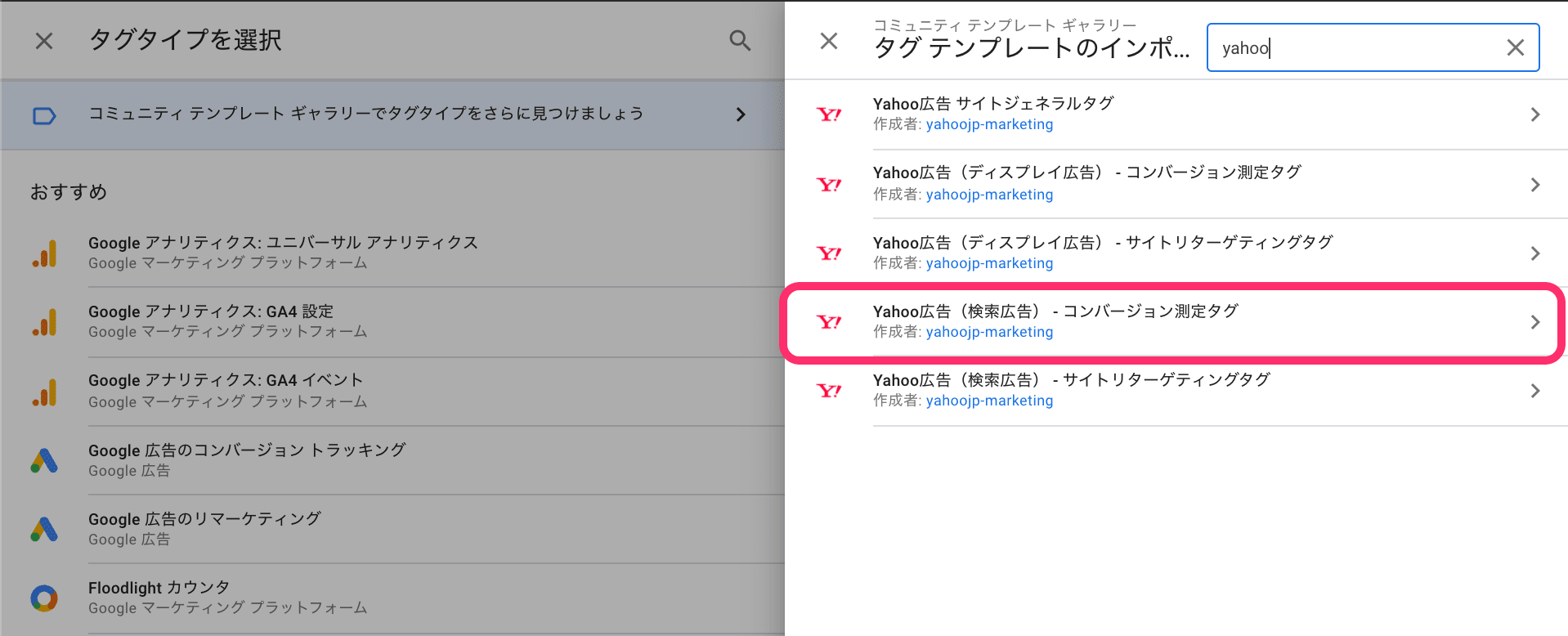This screenshot has width=1568, height=636.
Task: Expand display サイトリターゲティングタグ row chevron
Action: pos(1535,253)
